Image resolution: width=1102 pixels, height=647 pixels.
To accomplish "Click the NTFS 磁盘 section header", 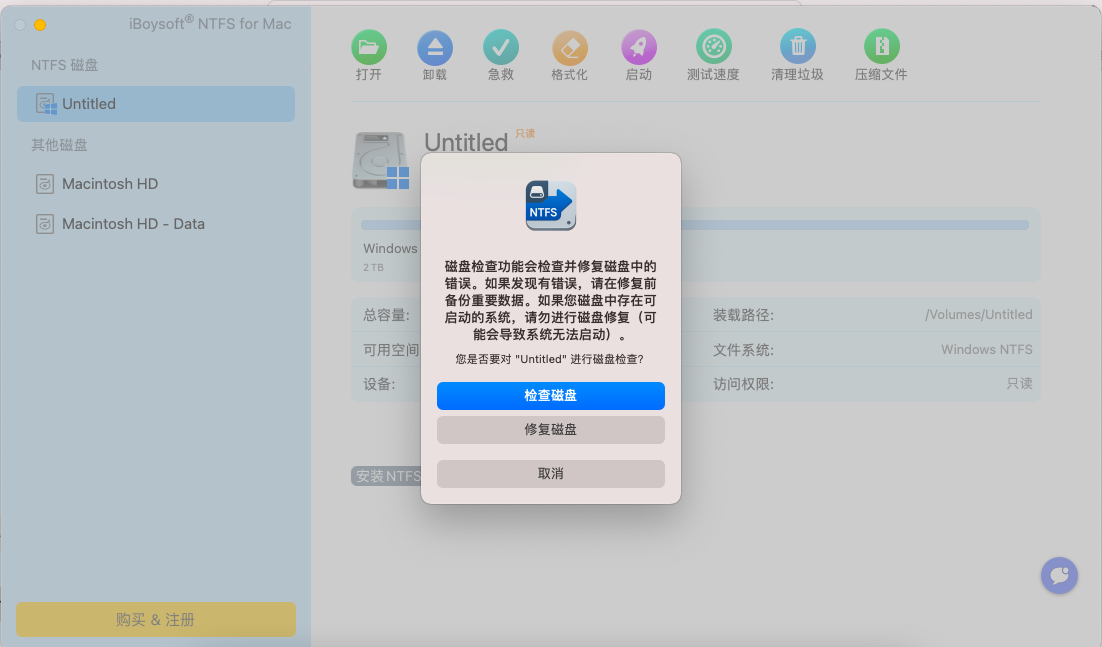I will (x=64, y=65).
